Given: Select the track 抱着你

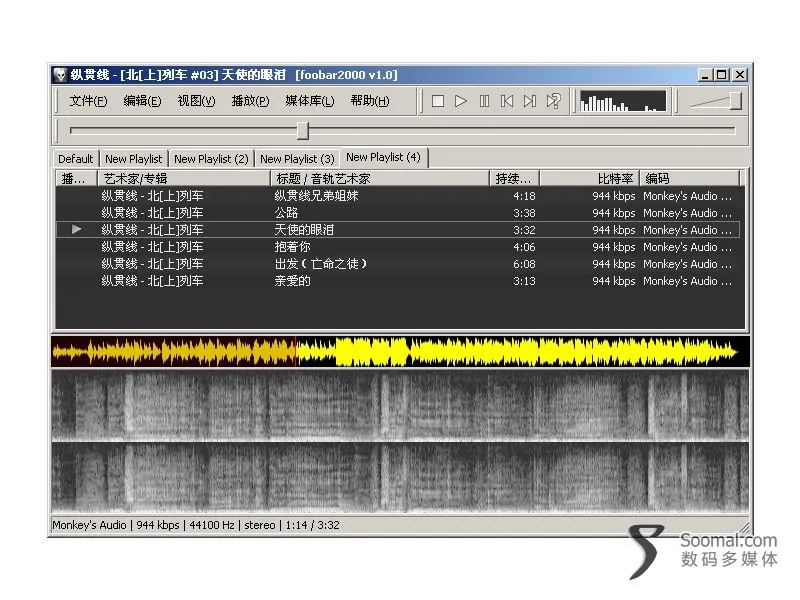Looking at the screenshot, I should click(398, 247).
